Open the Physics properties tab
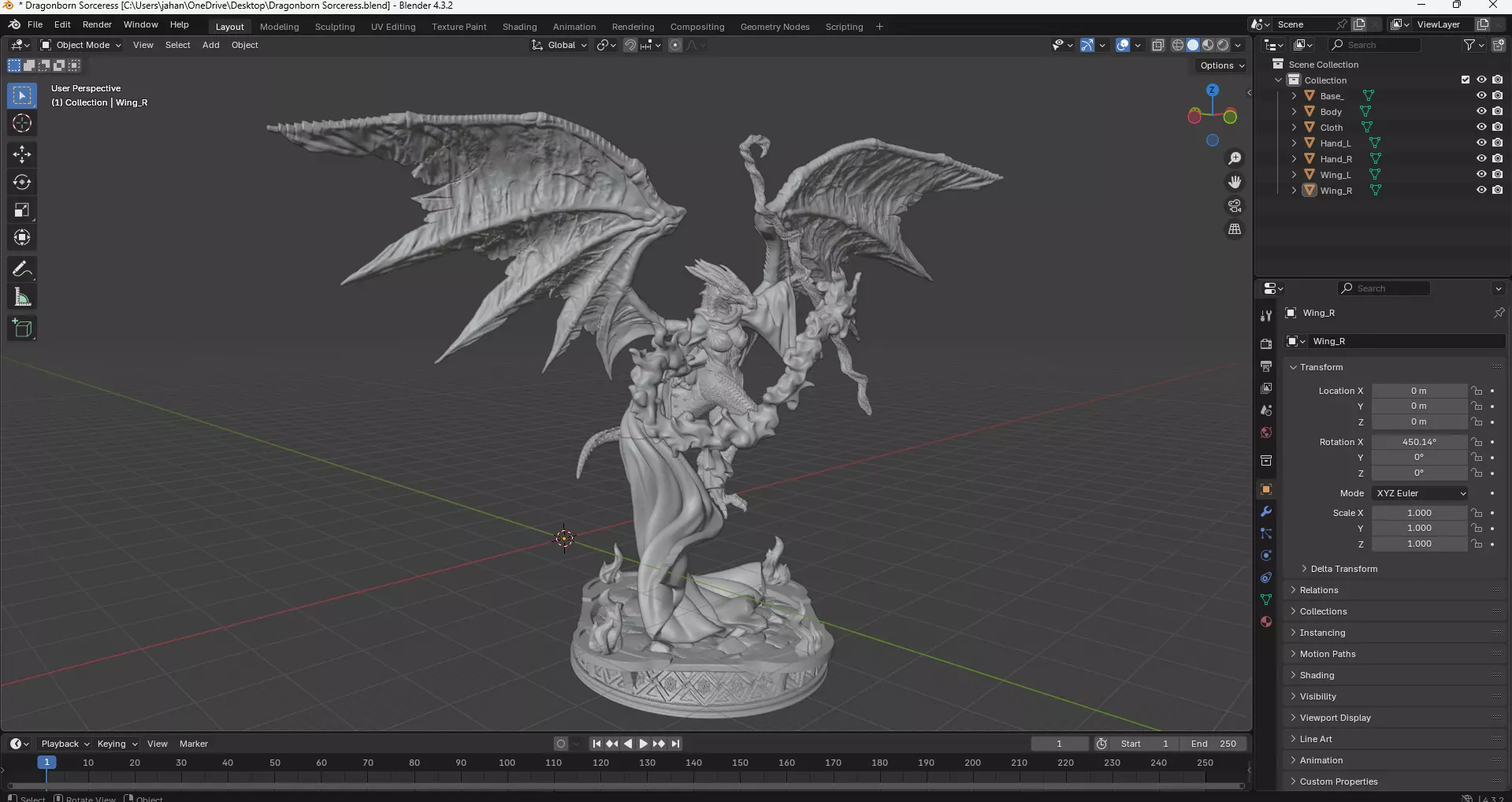The image size is (1512, 802). point(1266,555)
